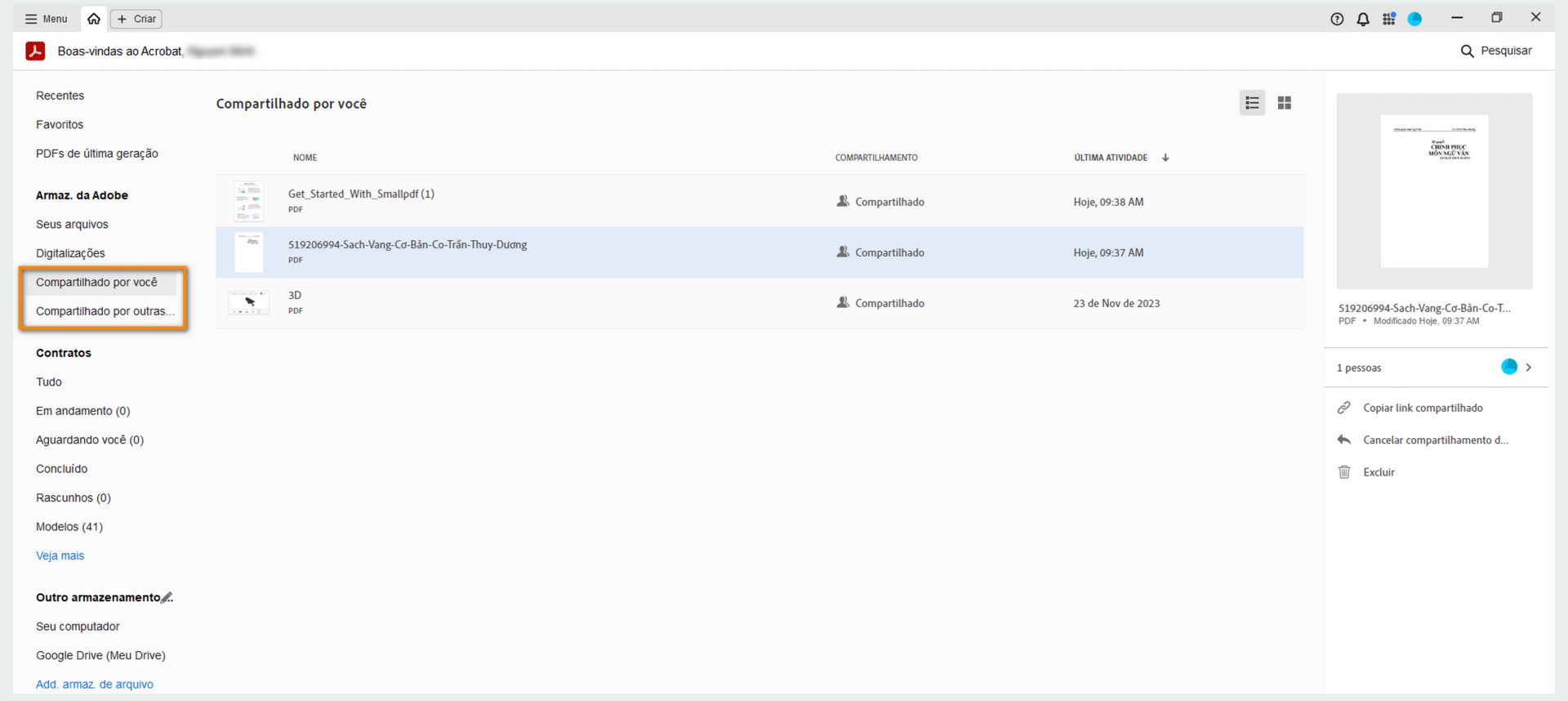
Task: Minimize the Acrobat window
Action: click(x=1457, y=17)
